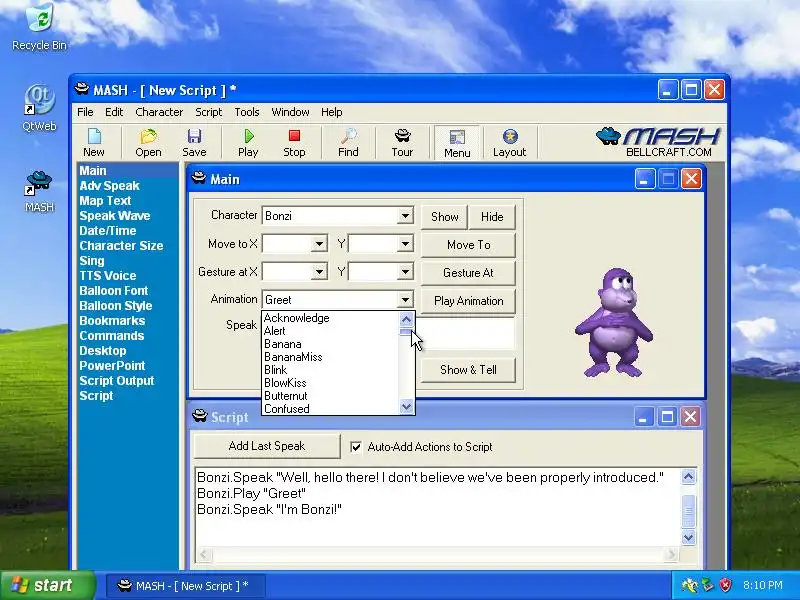Click the Hide character button
The width and height of the screenshot is (800, 600).
(x=492, y=217)
